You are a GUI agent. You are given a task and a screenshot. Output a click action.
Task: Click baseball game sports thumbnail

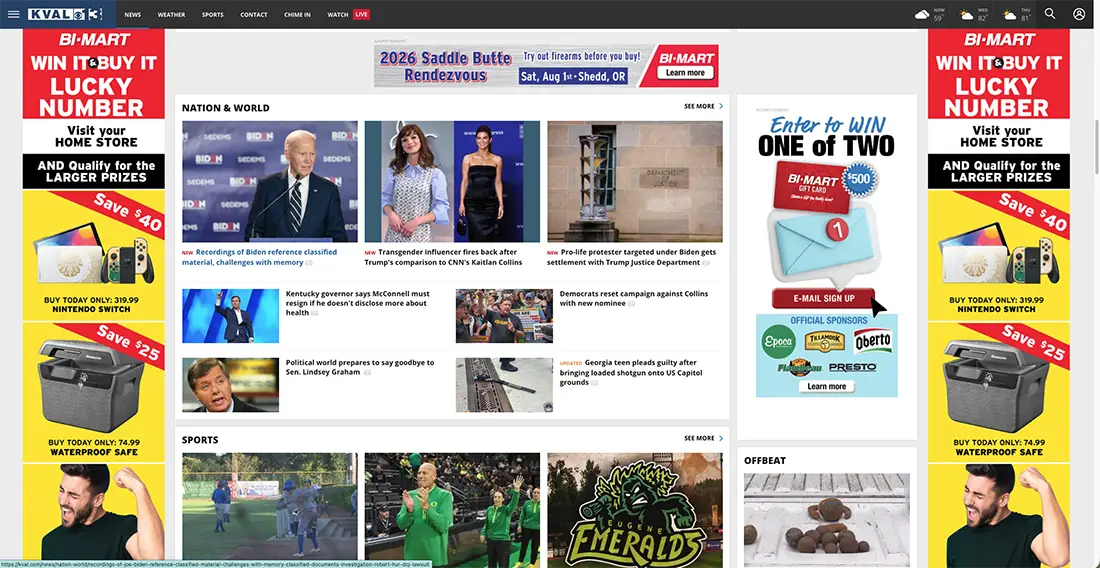click(x=269, y=510)
